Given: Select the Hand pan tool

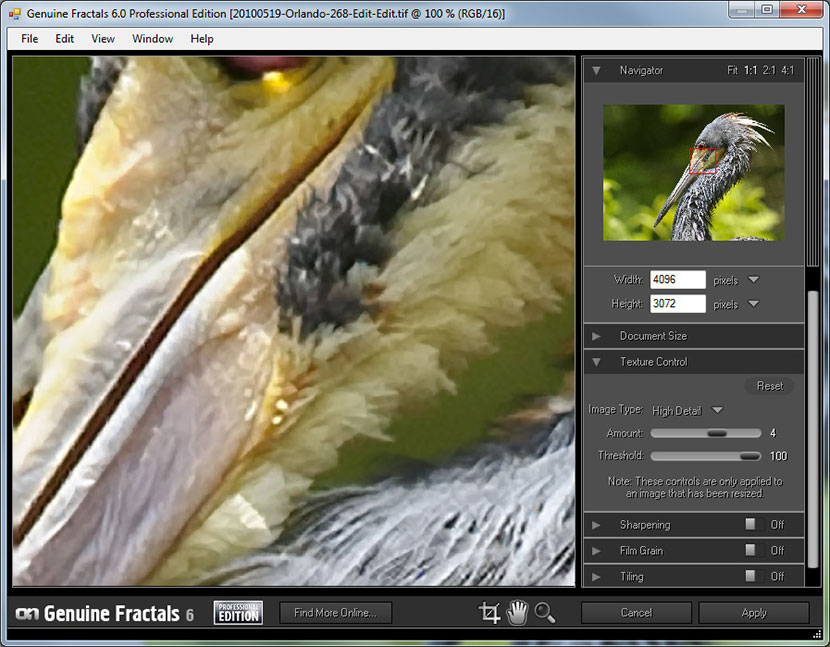Looking at the screenshot, I should (x=517, y=613).
